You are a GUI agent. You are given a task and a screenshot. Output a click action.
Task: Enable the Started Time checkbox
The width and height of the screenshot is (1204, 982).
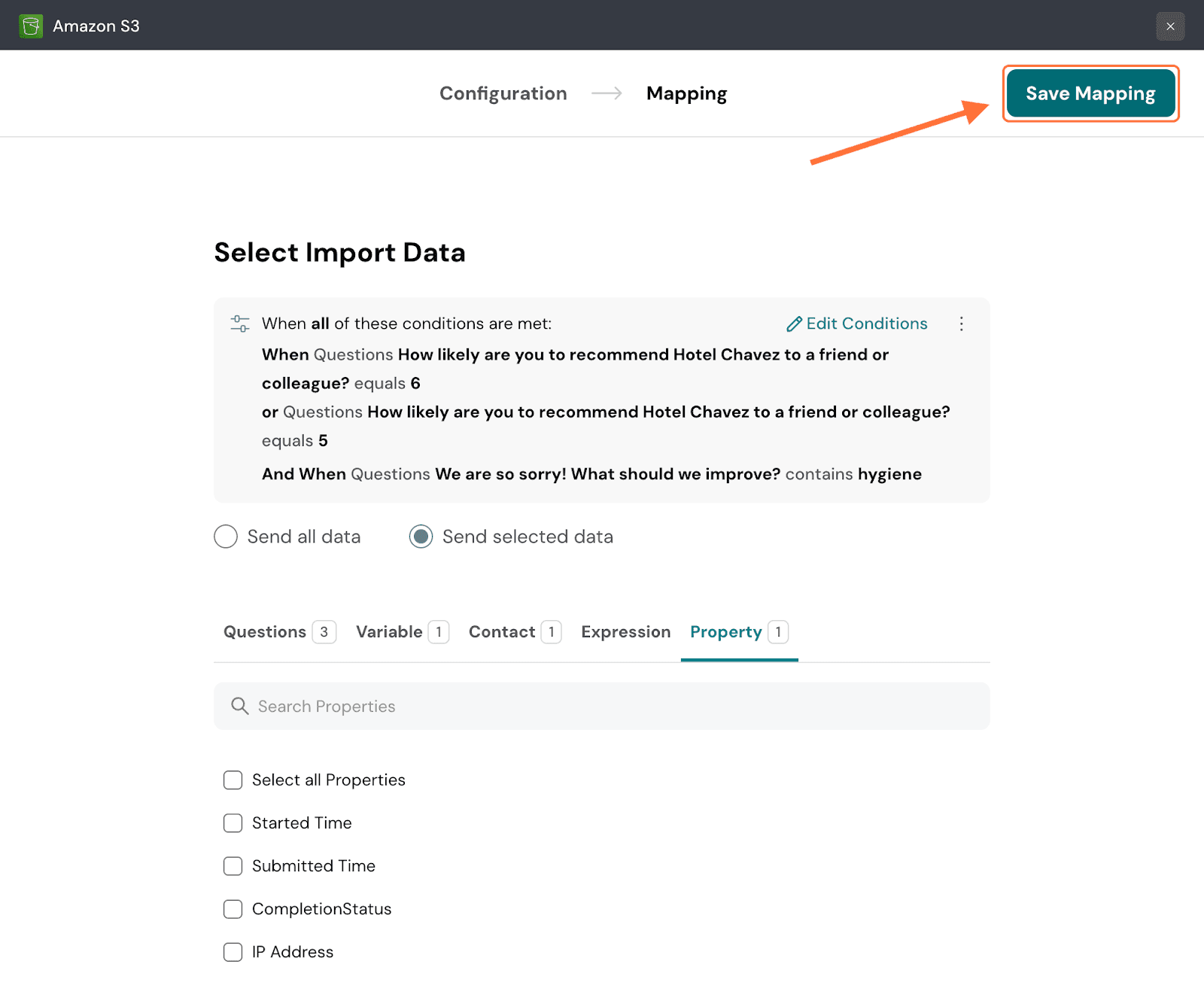click(233, 823)
